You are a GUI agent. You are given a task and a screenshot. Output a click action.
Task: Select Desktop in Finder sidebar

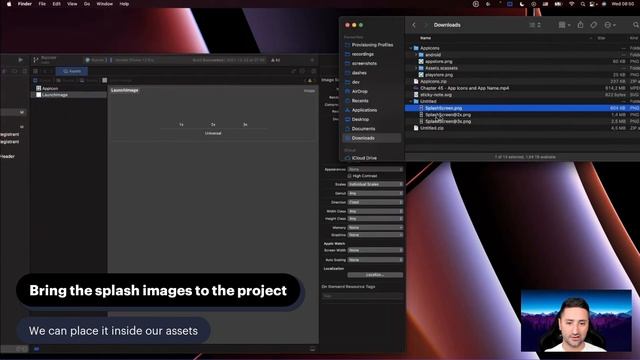point(360,120)
